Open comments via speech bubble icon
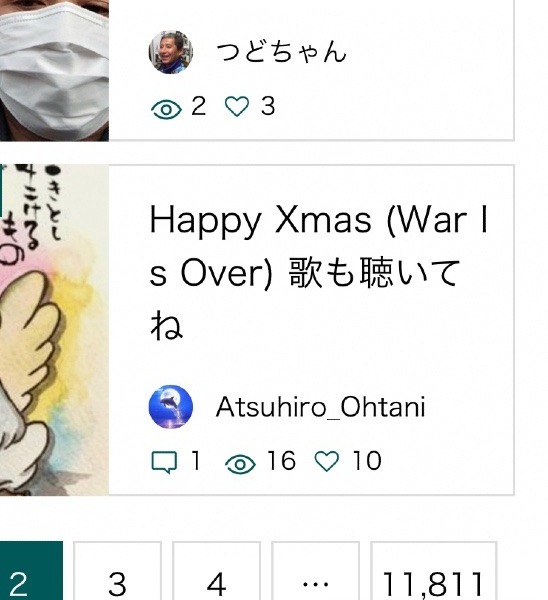The width and height of the screenshot is (548, 600). coord(164,462)
